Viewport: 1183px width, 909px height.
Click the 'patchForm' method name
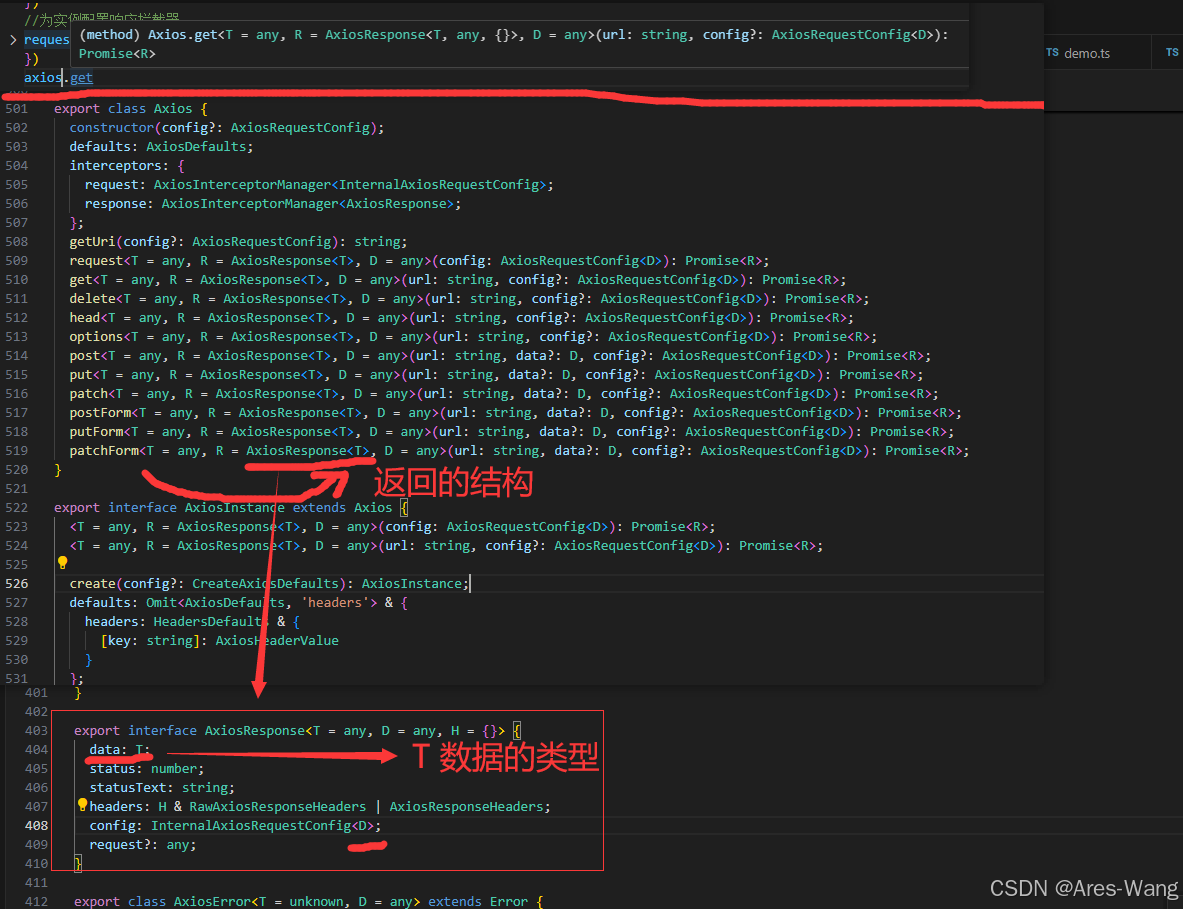[104, 450]
